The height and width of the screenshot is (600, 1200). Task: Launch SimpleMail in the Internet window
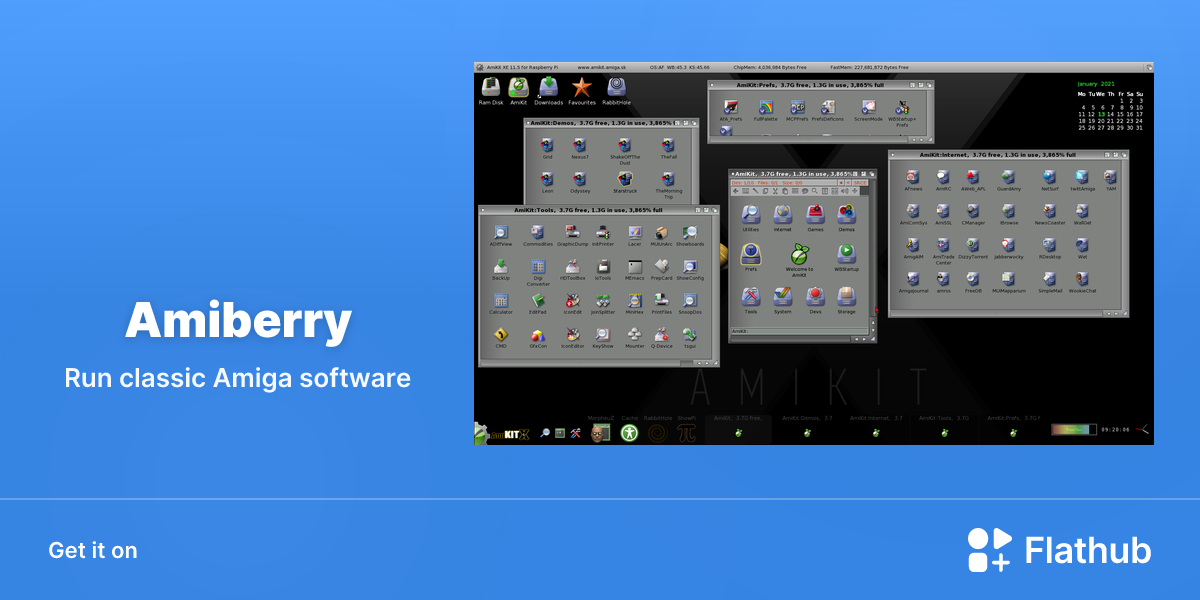pos(1050,281)
